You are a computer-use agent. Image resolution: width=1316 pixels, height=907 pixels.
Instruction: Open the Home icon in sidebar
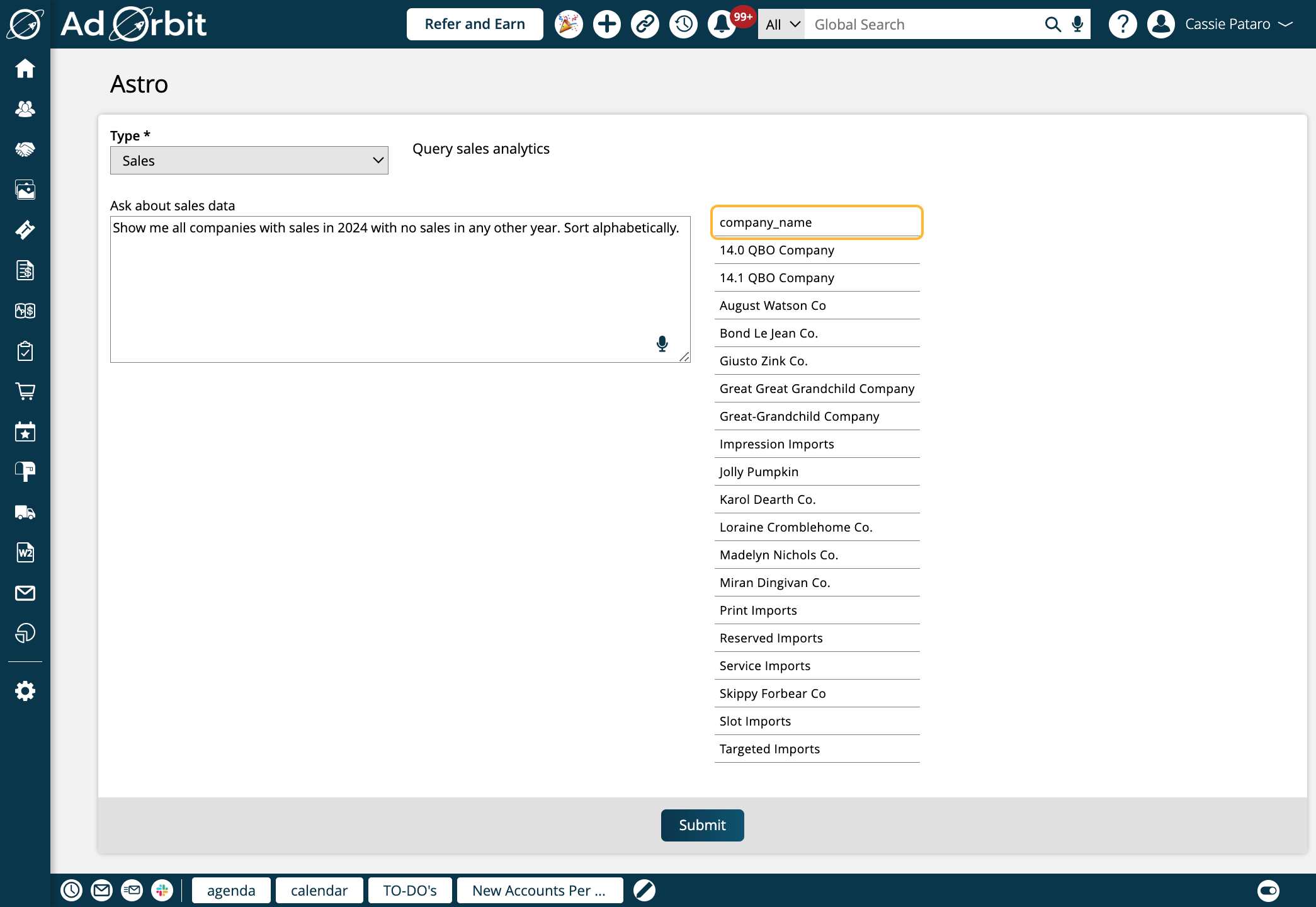pyautogui.click(x=25, y=68)
